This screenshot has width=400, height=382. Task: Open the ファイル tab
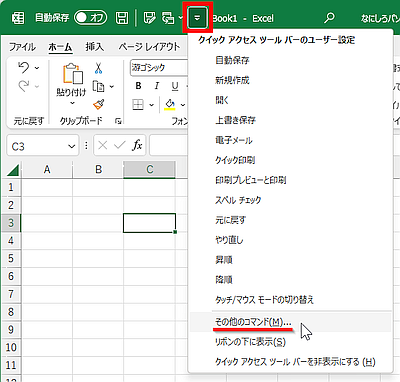(22, 47)
